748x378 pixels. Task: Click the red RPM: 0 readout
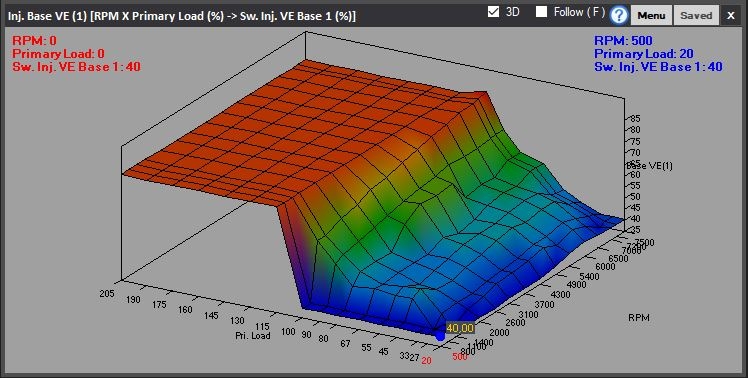pyautogui.click(x=34, y=41)
